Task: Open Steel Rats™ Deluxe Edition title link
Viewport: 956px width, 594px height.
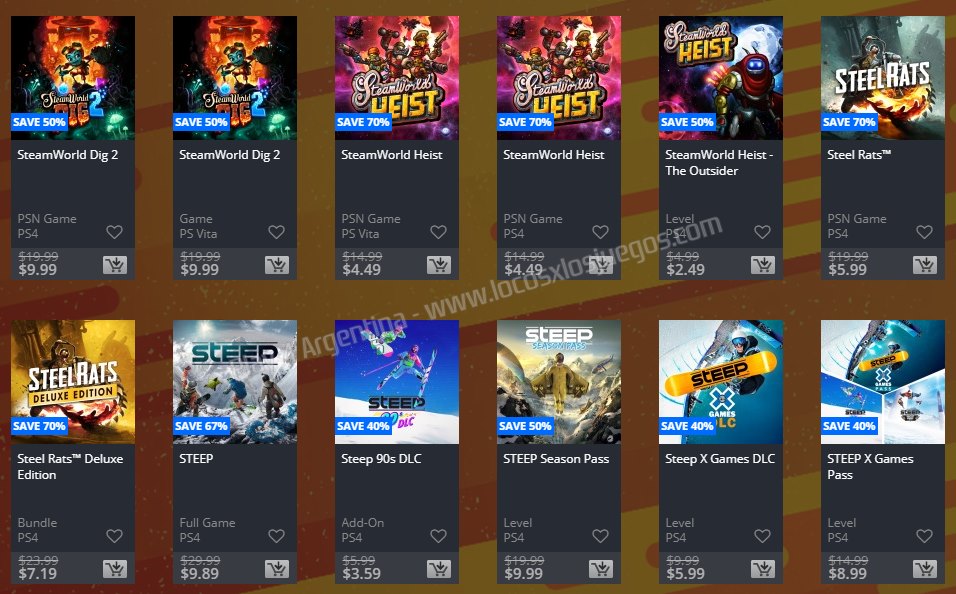Action: click(70, 467)
